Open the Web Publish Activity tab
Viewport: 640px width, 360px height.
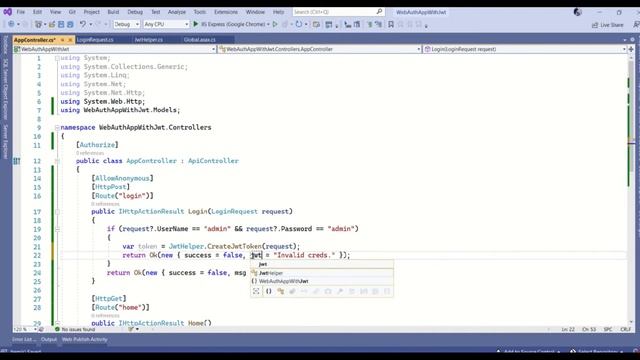click(84, 340)
